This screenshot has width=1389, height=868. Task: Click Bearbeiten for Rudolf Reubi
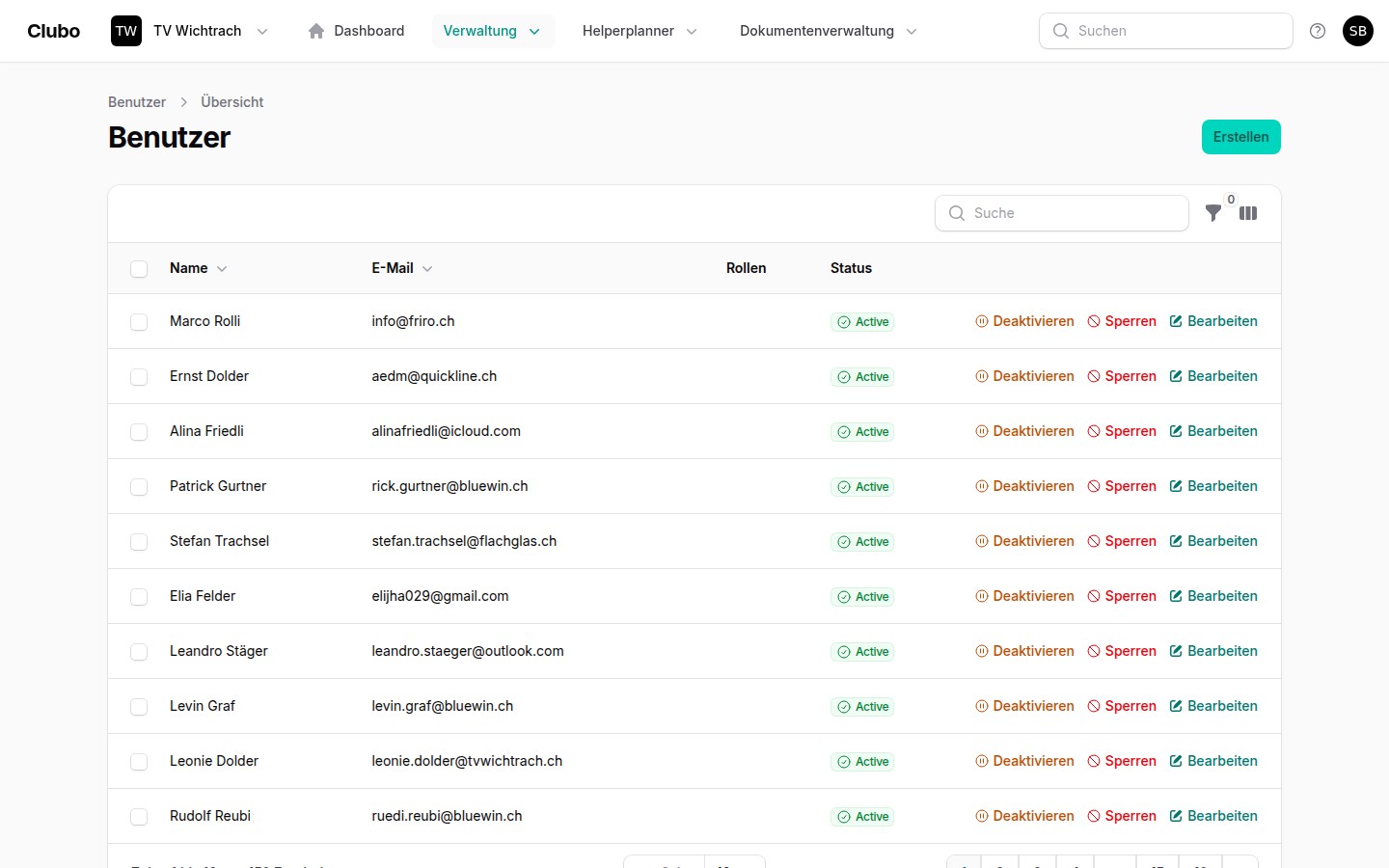click(1213, 816)
